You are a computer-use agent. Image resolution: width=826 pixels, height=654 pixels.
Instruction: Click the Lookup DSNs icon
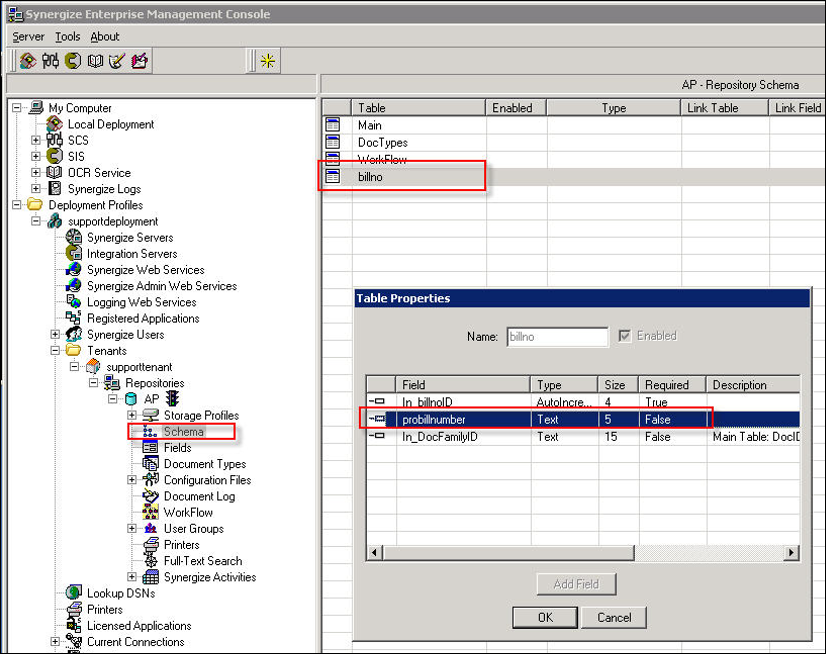(x=74, y=593)
